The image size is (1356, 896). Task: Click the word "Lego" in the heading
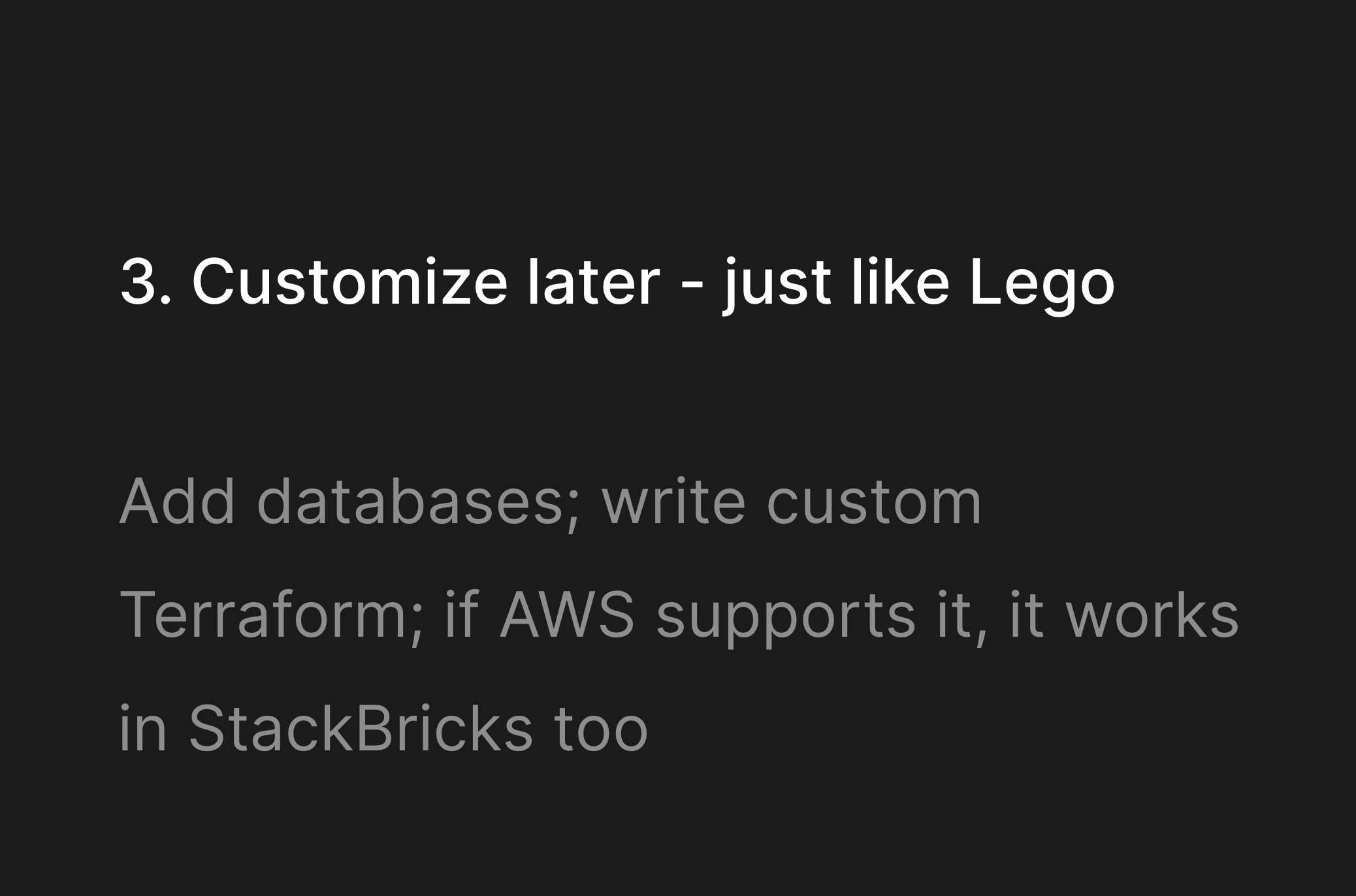coord(1042,286)
